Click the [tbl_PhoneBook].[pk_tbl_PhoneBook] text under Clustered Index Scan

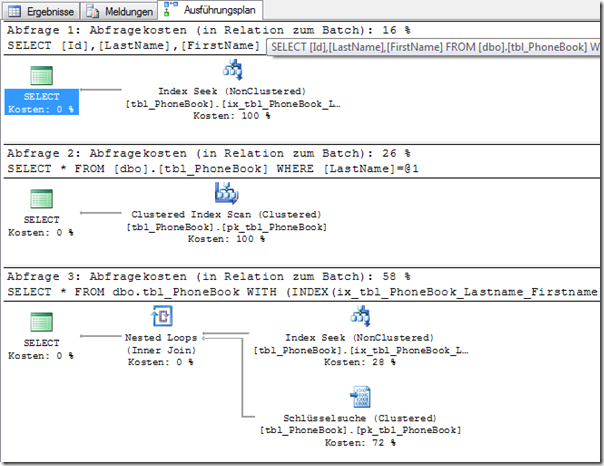226,227
